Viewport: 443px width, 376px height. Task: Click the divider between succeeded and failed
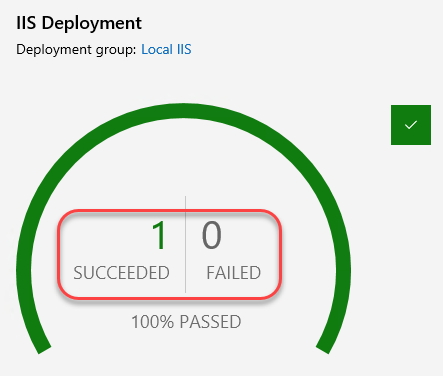click(x=185, y=245)
